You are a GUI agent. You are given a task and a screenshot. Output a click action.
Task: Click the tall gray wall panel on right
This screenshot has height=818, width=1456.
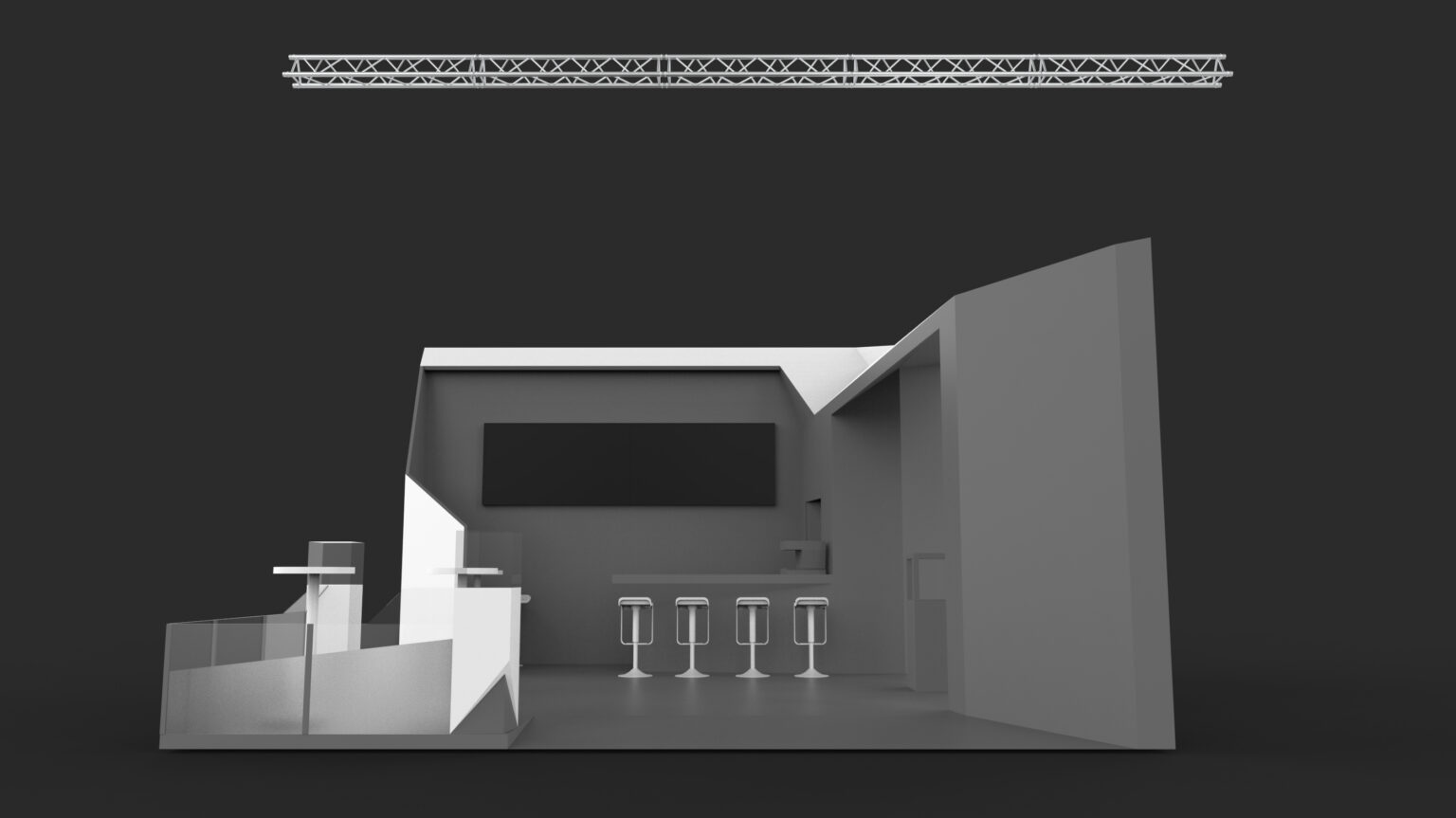click(1052, 493)
